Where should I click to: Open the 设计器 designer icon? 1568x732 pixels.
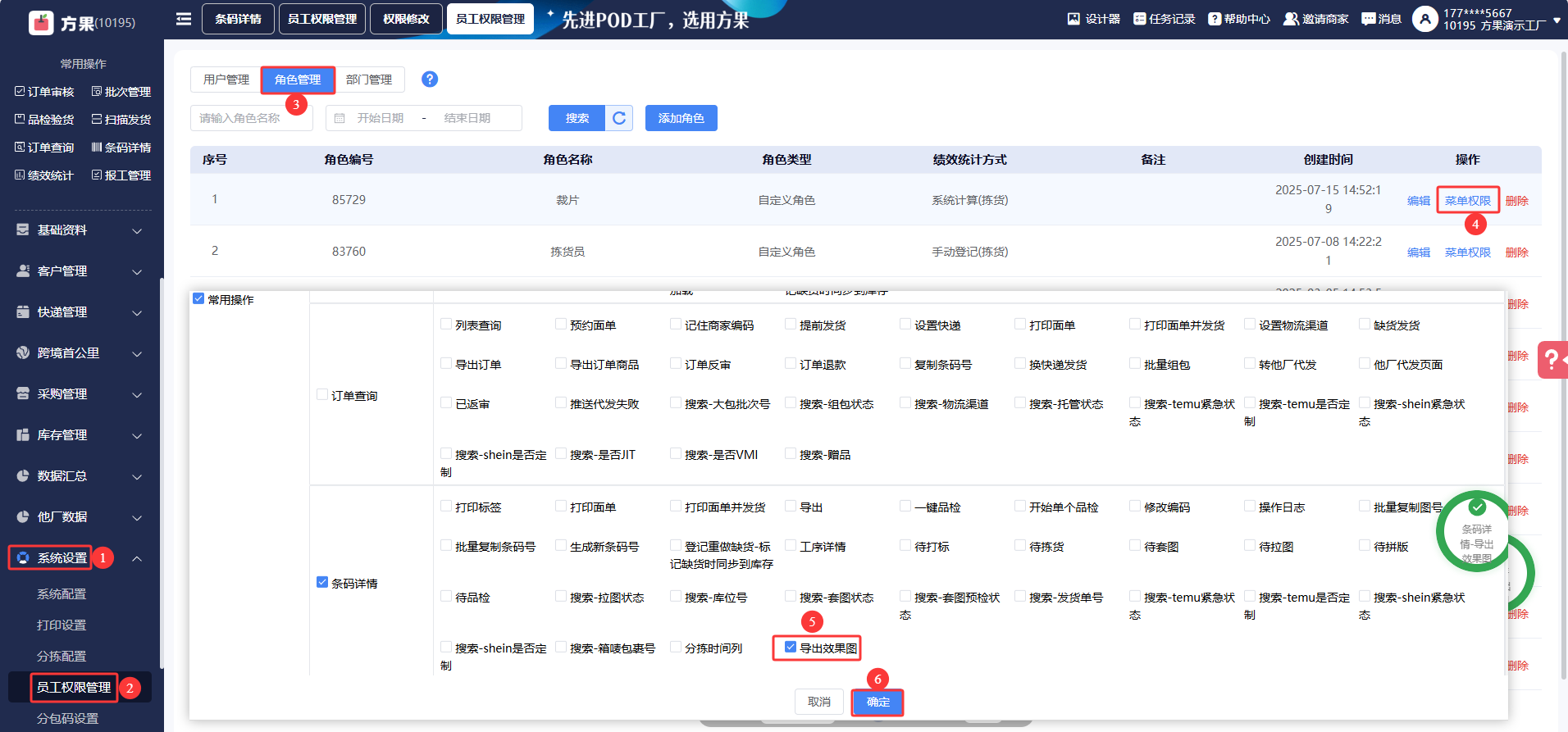pyautogui.click(x=1073, y=19)
